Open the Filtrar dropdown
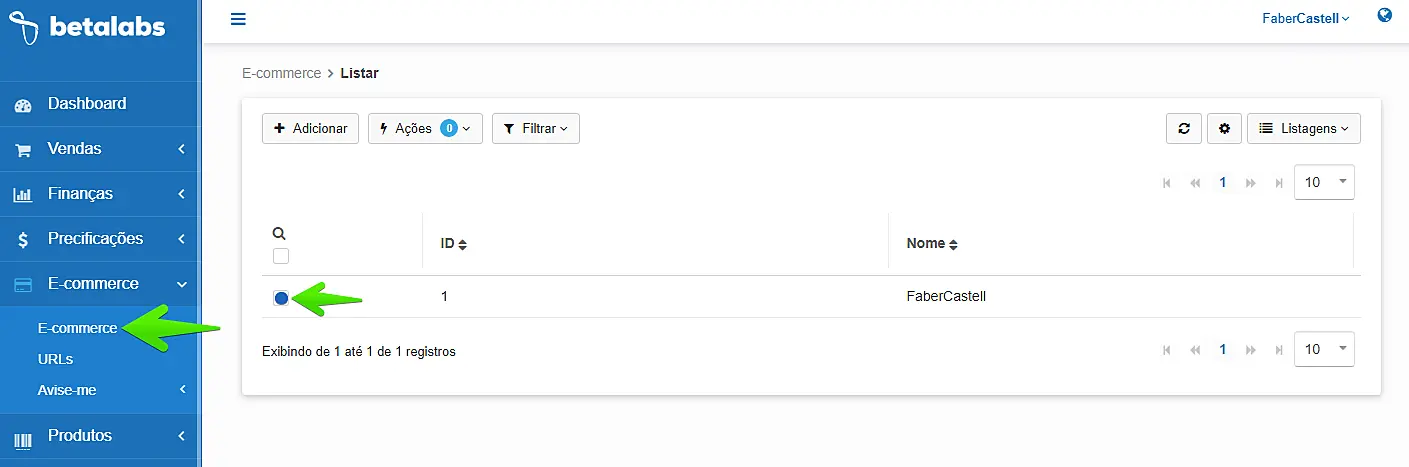The height and width of the screenshot is (467, 1409). pyautogui.click(x=535, y=128)
